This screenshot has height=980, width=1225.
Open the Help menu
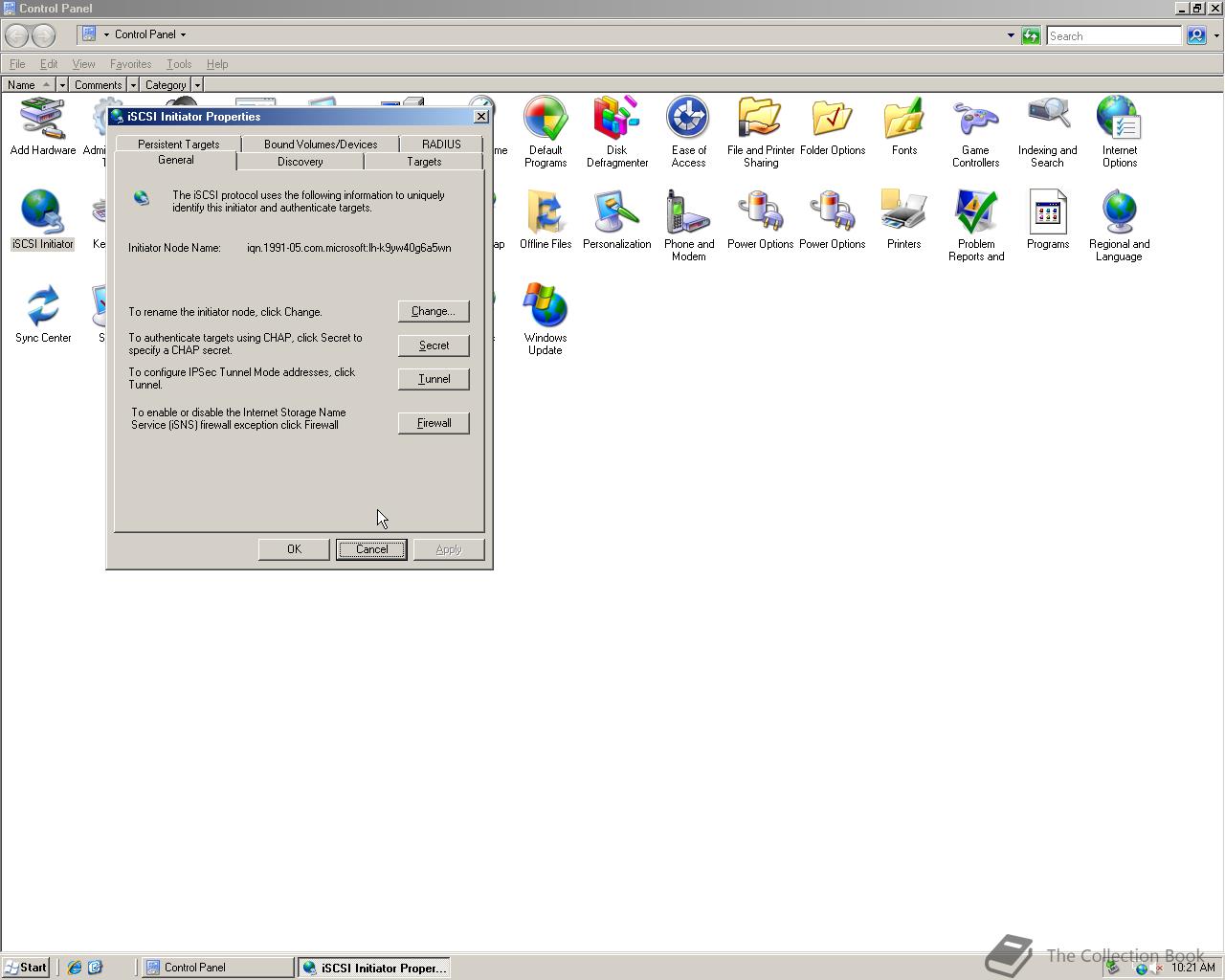(217, 64)
